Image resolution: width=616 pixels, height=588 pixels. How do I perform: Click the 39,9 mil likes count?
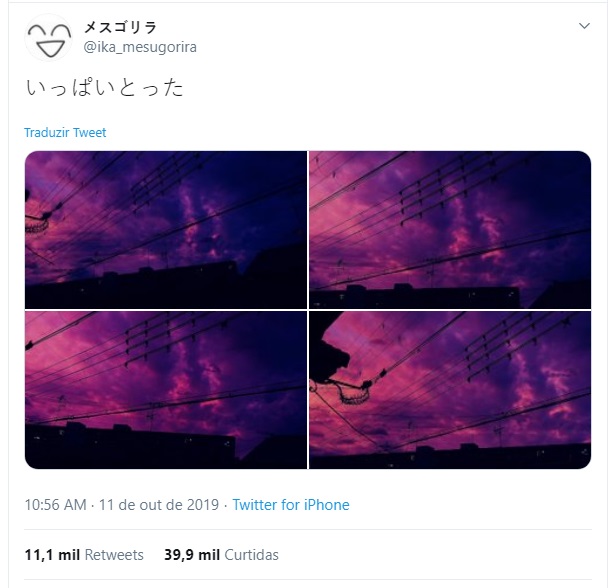pyautogui.click(x=192, y=555)
